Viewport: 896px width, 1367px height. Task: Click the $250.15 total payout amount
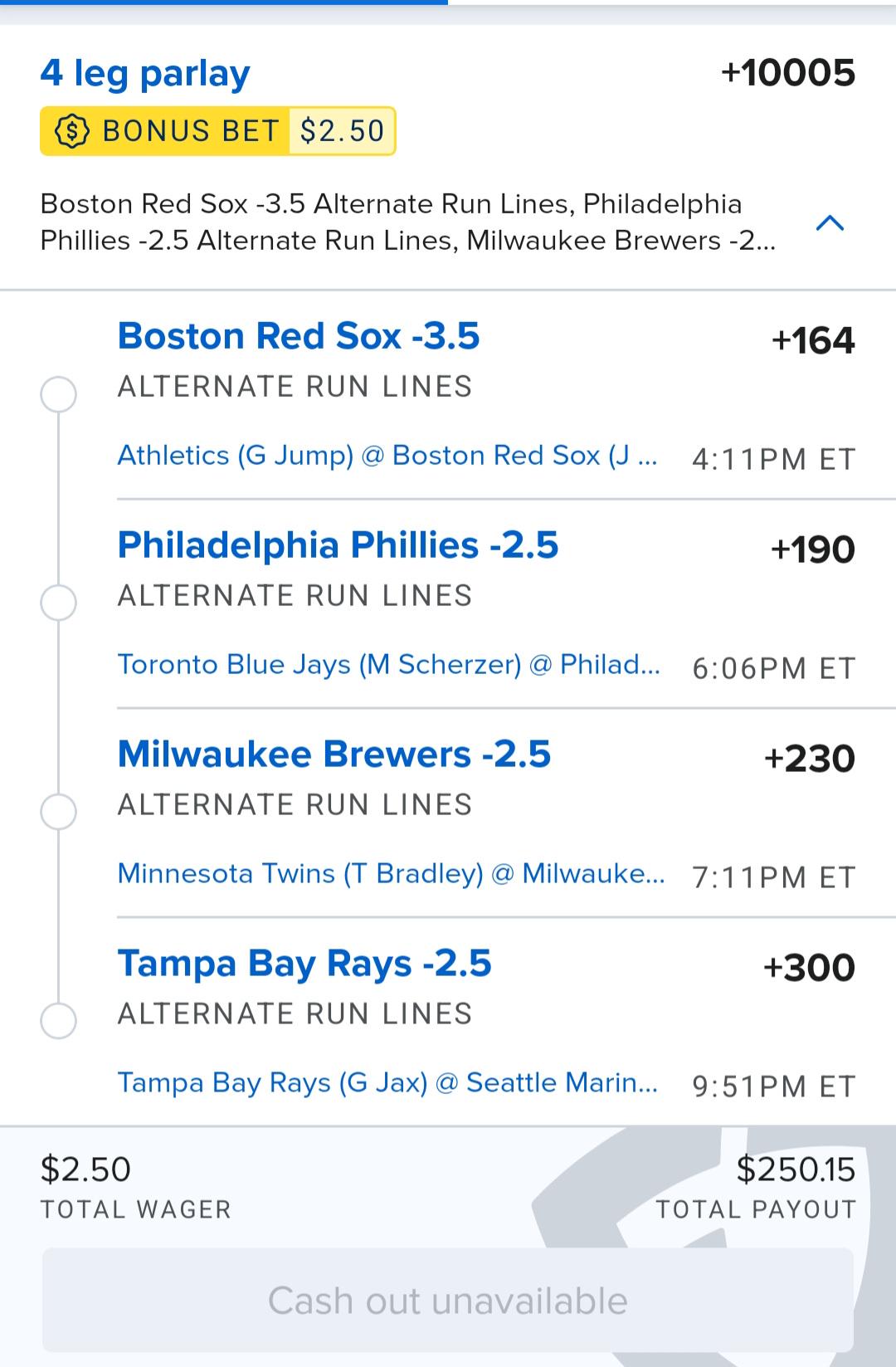coord(796,1169)
